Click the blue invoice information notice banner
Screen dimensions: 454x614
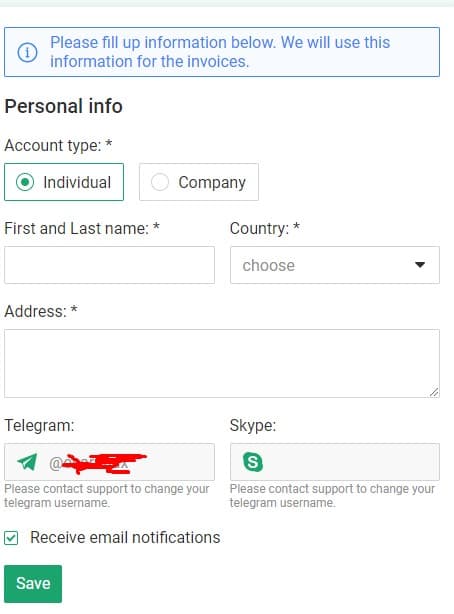click(222, 52)
